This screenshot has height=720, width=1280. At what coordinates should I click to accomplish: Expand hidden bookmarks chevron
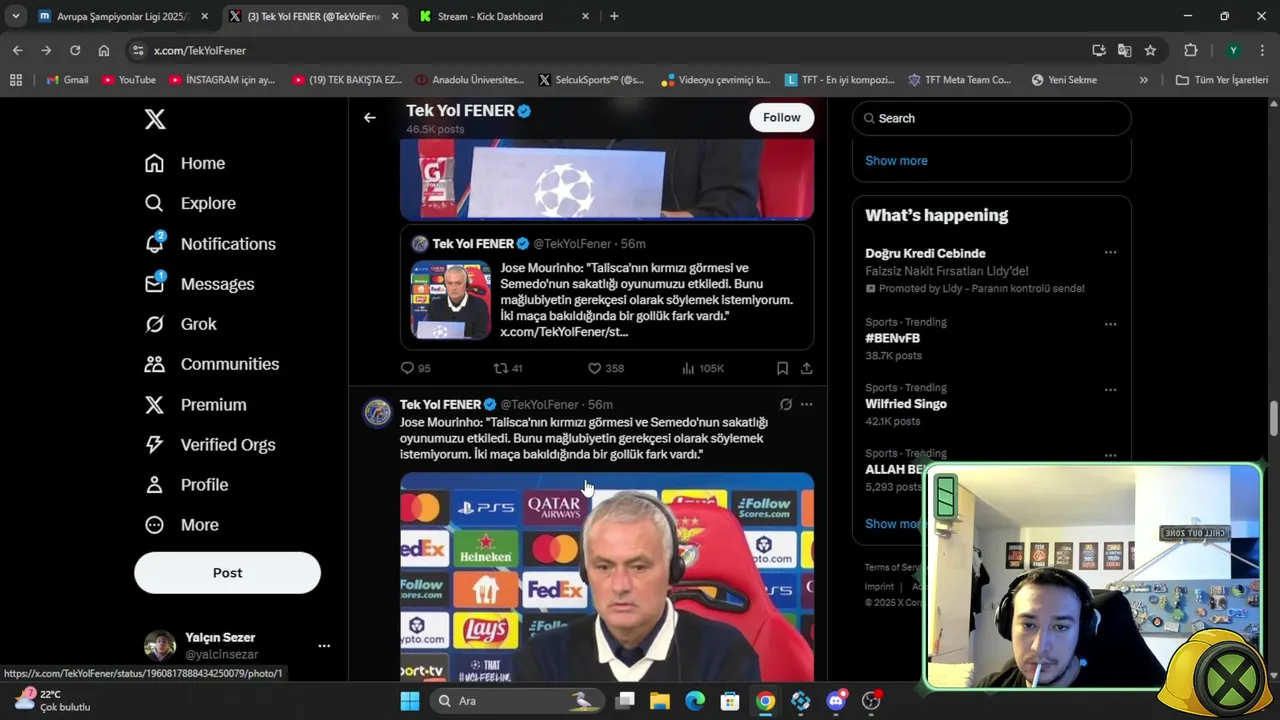click(1143, 80)
